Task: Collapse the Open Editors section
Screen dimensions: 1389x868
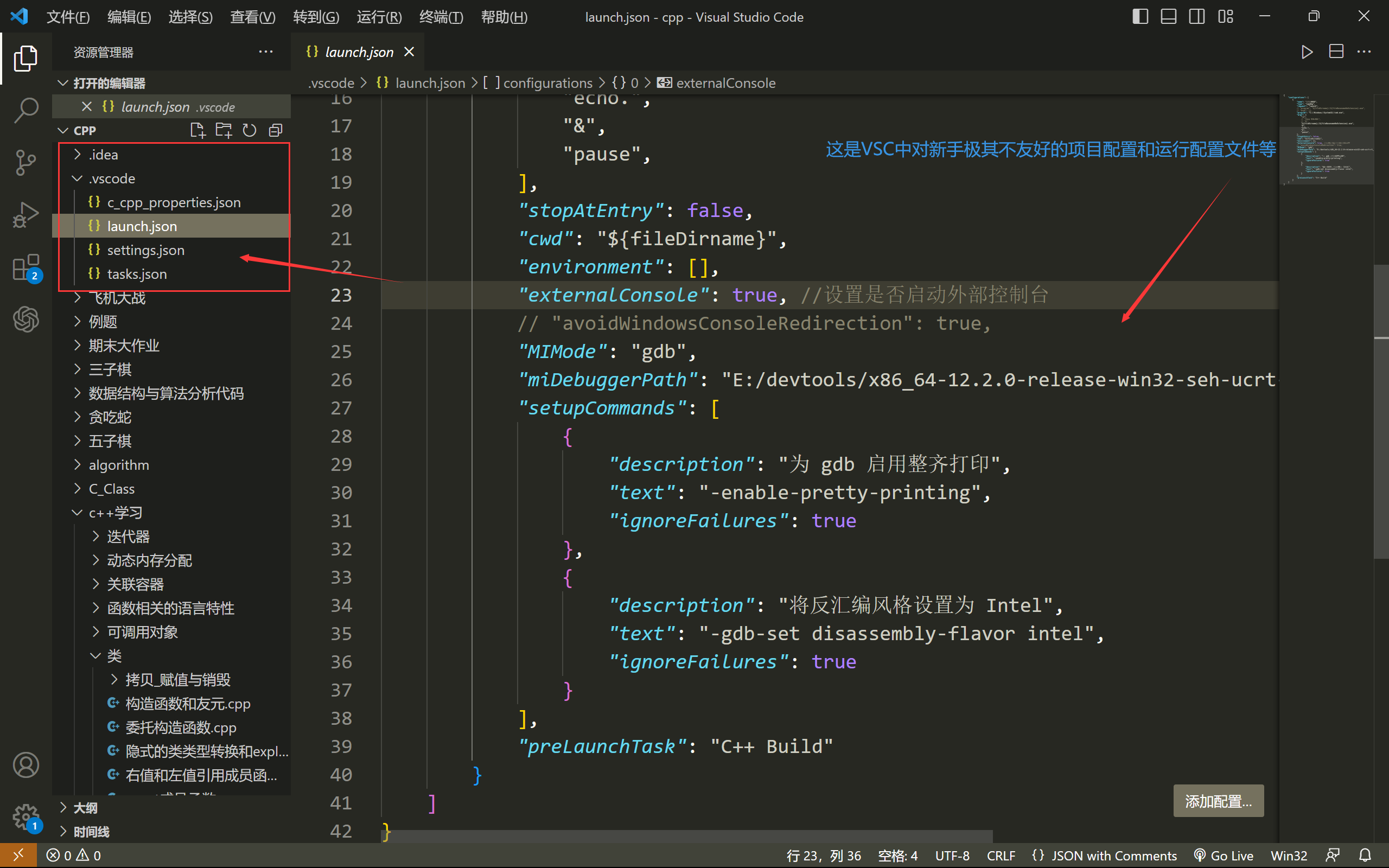Action: click(171, 83)
